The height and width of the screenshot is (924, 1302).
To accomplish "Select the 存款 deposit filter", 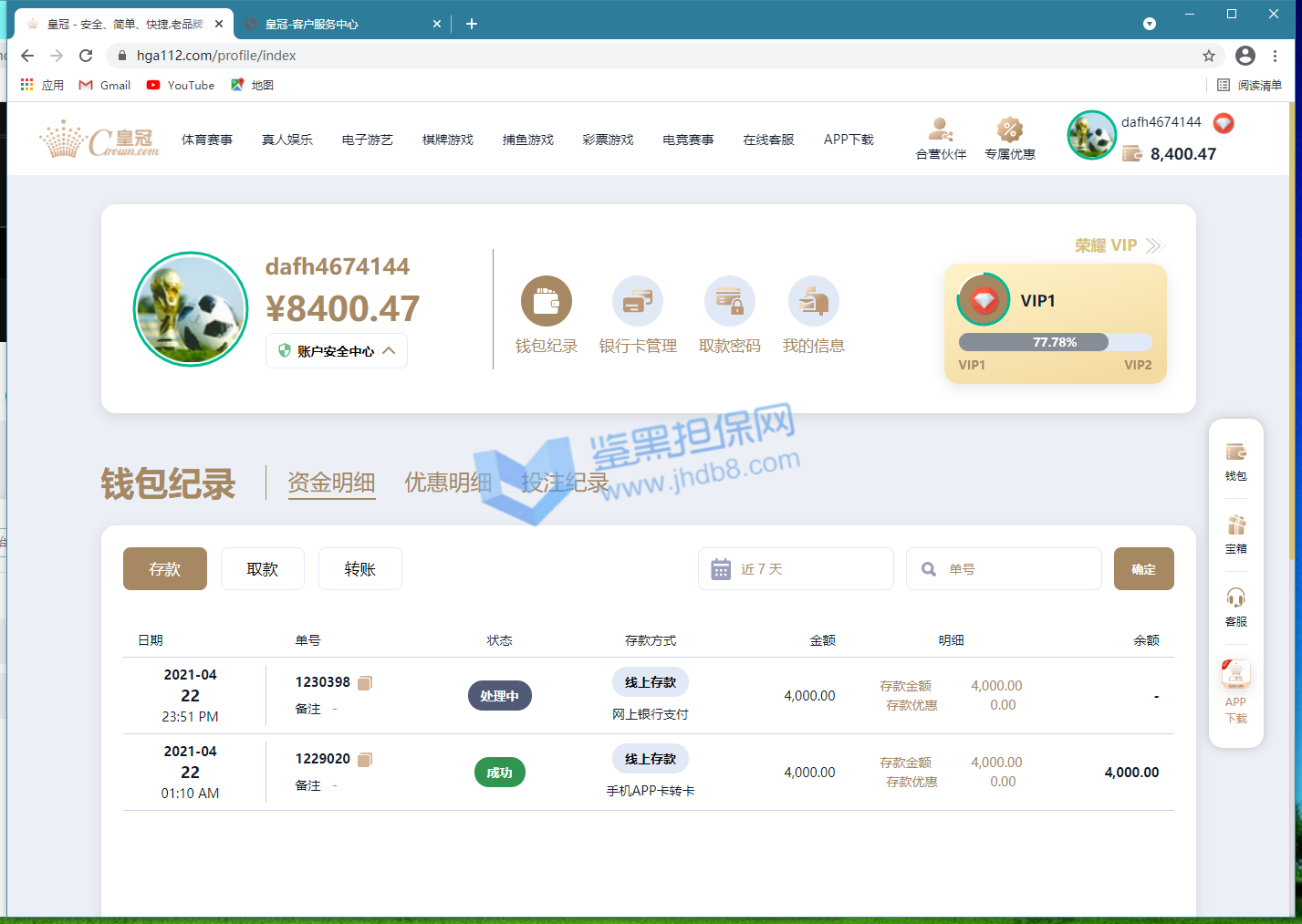I will point(165,569).
